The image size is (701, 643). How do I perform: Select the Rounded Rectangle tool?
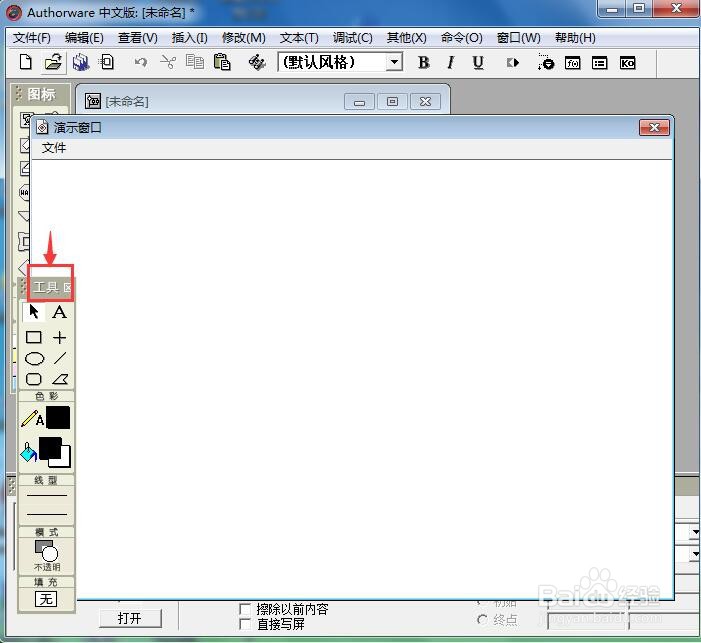point(34,379)
